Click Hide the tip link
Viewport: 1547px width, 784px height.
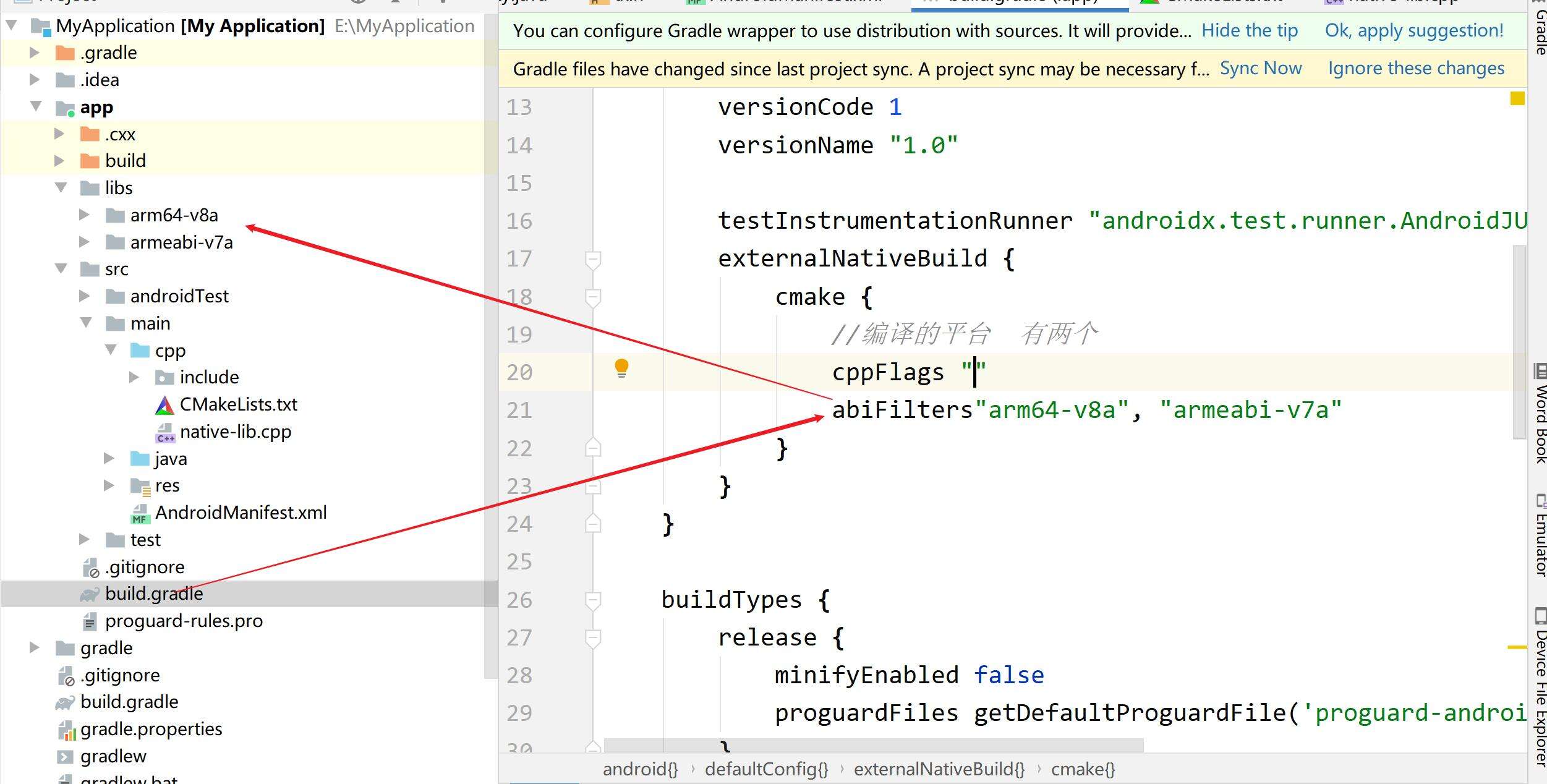pos(1249,30)
